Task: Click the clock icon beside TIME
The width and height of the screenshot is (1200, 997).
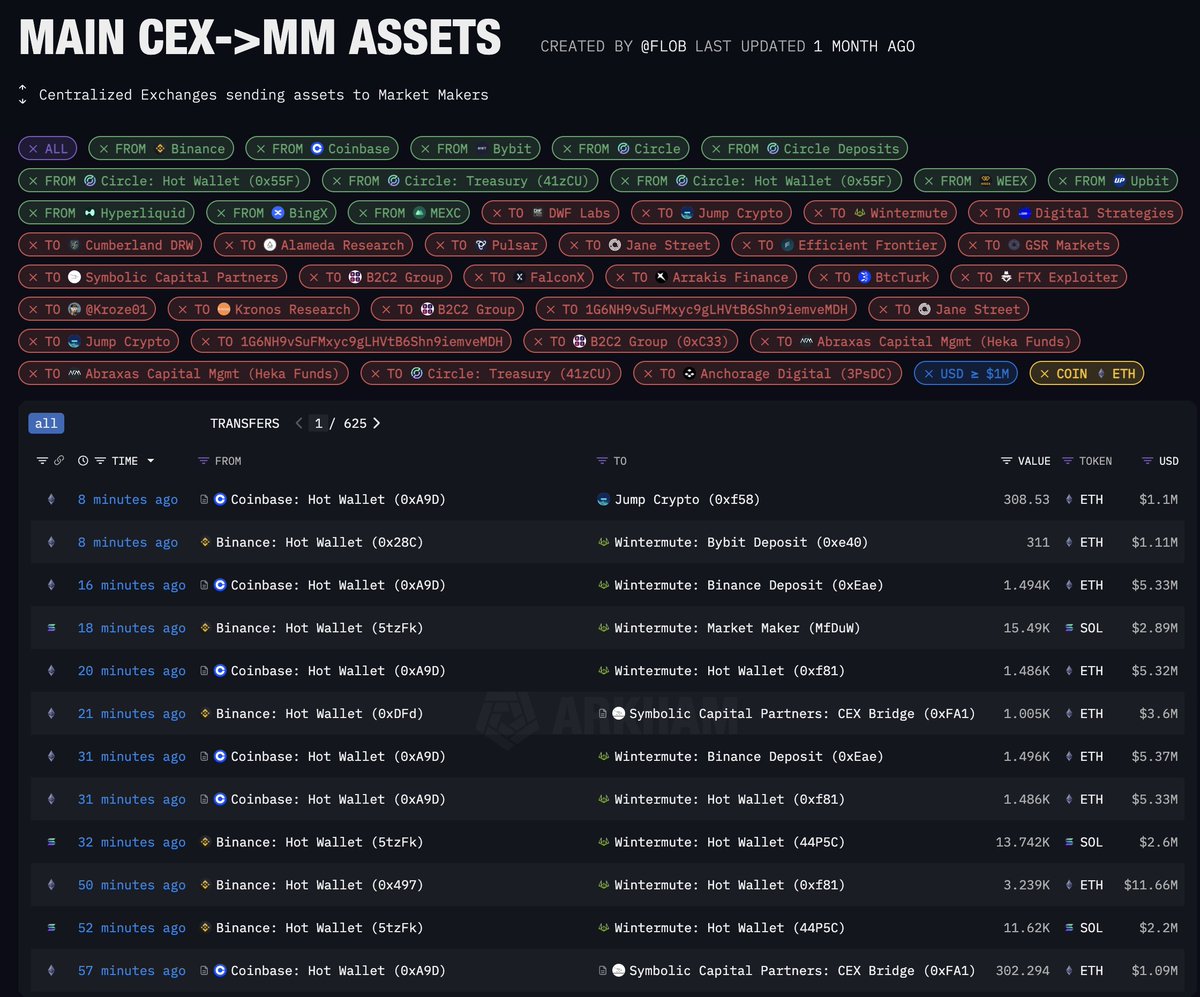Action: (84, 461)
